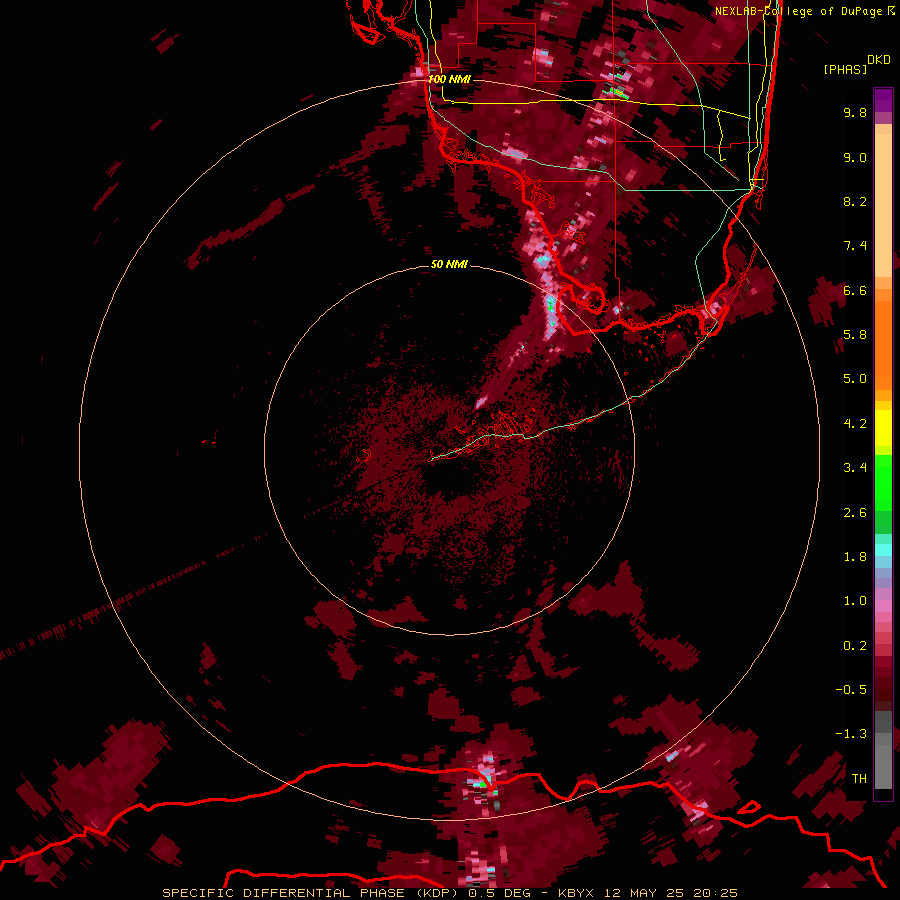Click the cyan segment of the color bar
900x900 pixels.
883,549
